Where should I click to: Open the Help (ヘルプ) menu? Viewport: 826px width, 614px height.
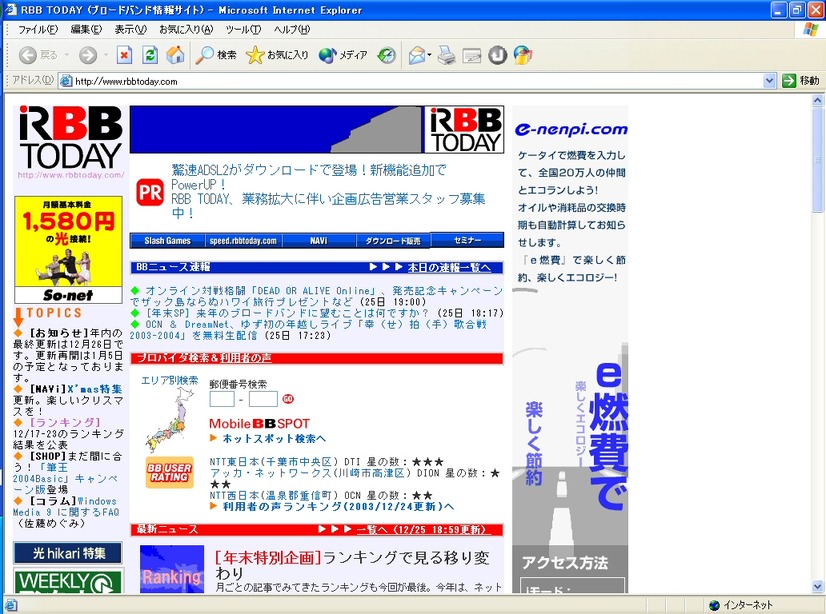tap(292, 29)
